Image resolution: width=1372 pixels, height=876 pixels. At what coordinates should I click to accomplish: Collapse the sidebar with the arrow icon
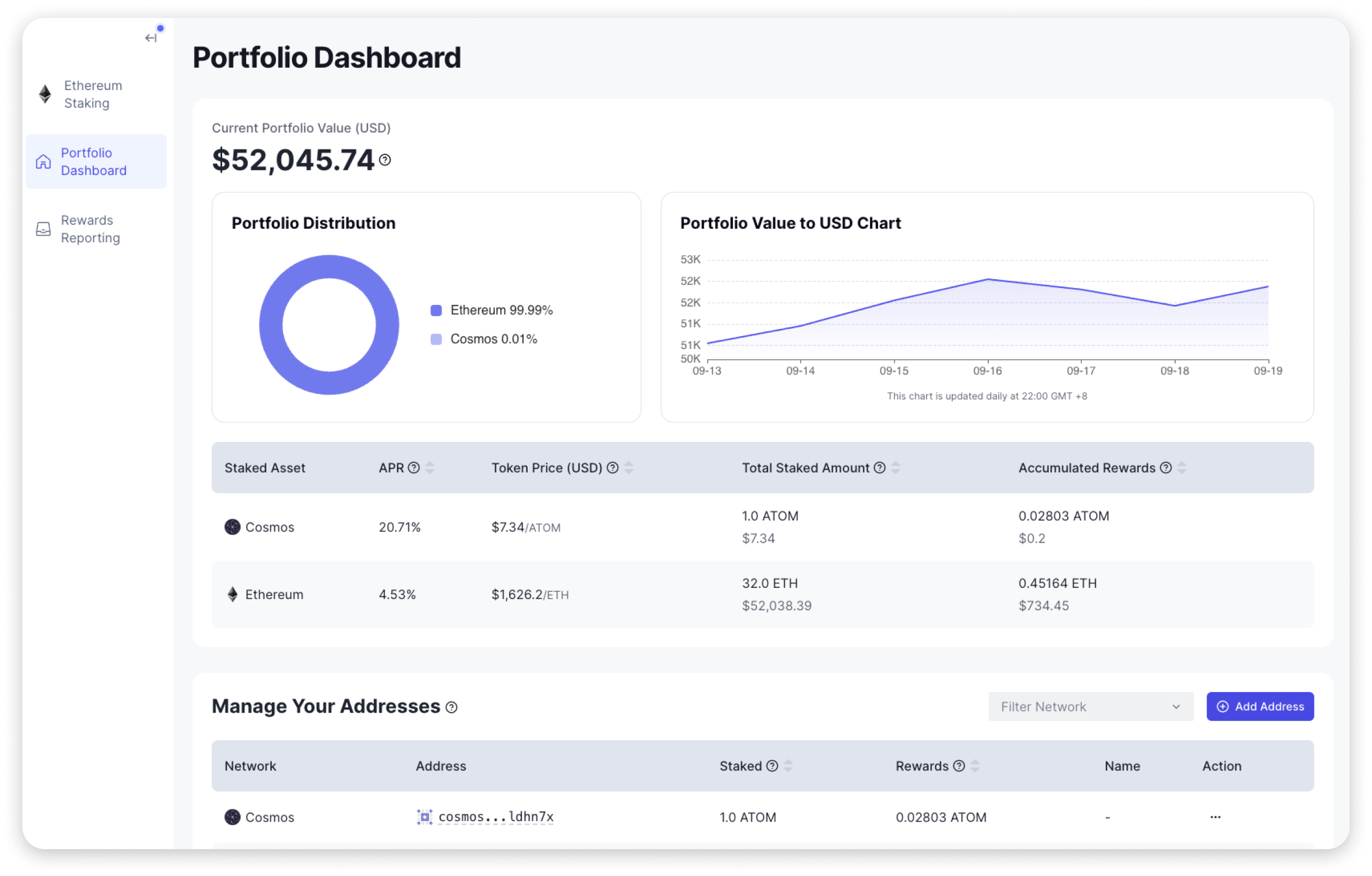[151, 38]
